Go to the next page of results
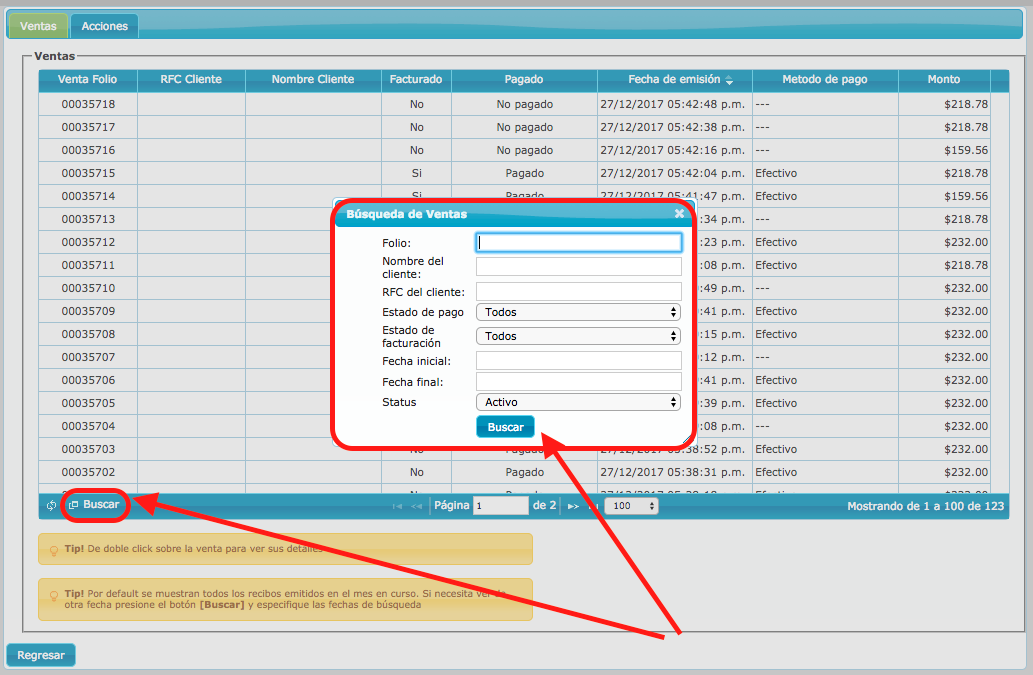 (573, 507)
